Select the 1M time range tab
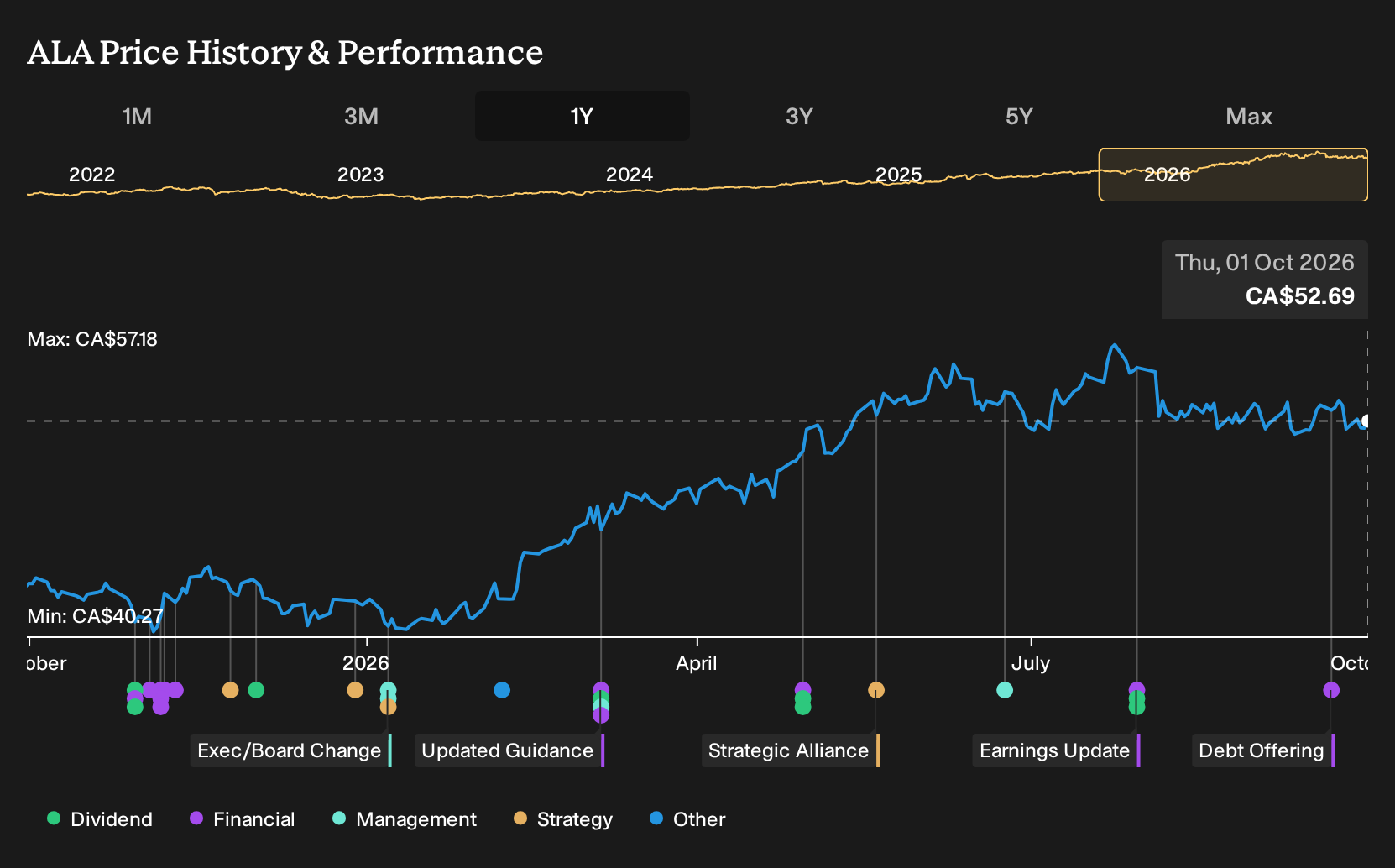Image resolution: width=1395 pixels, height=868 pixels. [x=137, y=116]
